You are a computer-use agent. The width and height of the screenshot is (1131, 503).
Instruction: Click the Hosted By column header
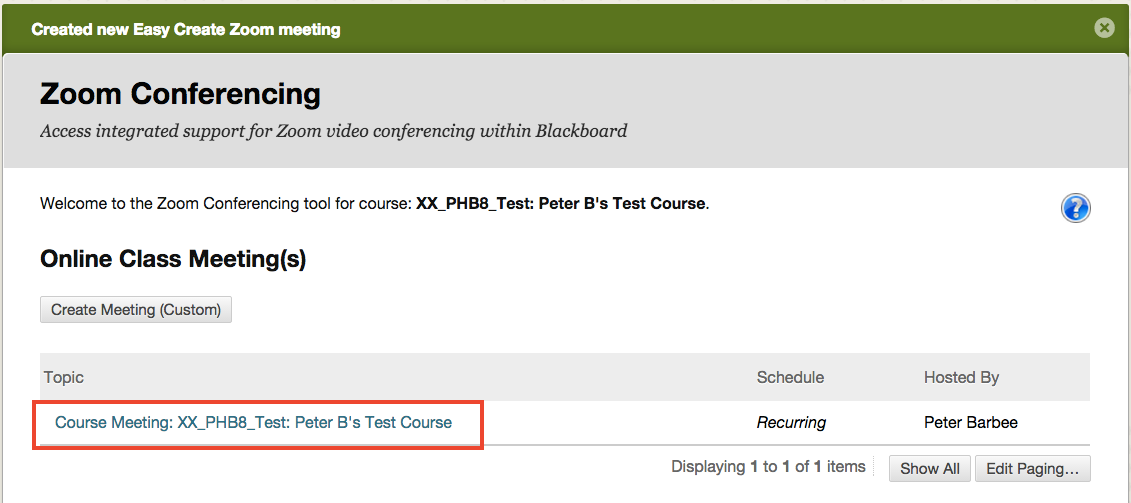[x=961, y=377]
